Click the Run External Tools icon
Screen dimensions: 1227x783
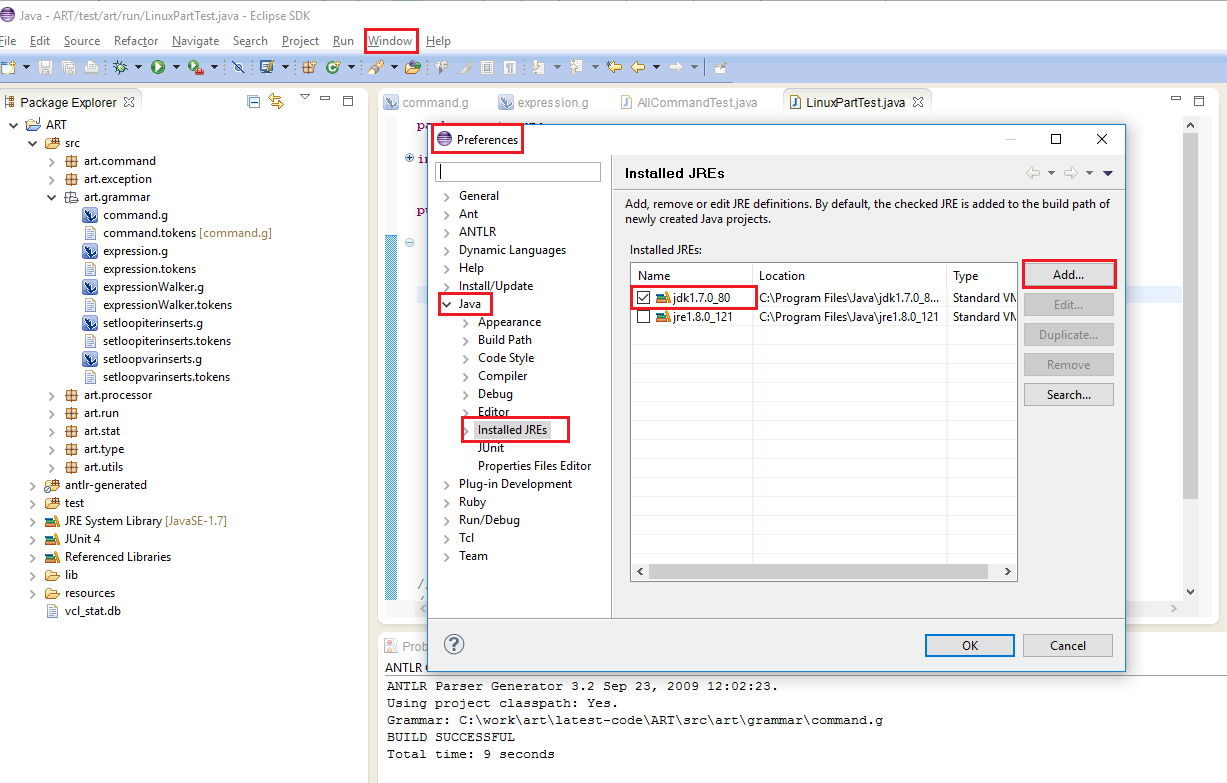[x=196, y=67]
